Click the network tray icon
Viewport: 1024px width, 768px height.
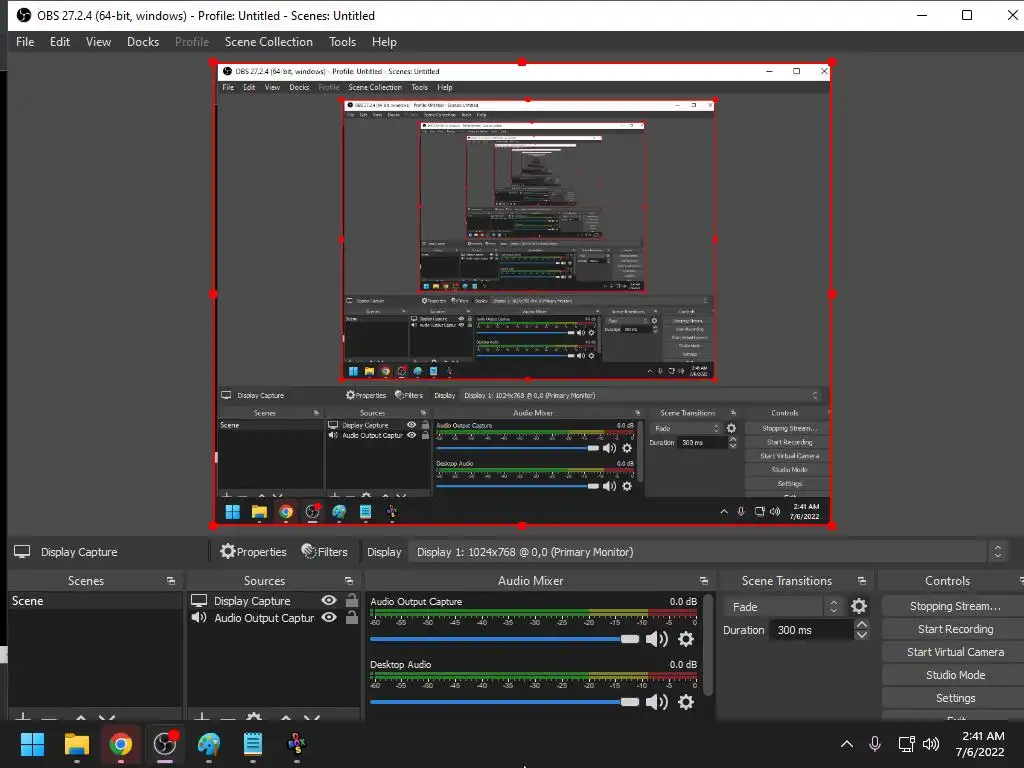906,744
